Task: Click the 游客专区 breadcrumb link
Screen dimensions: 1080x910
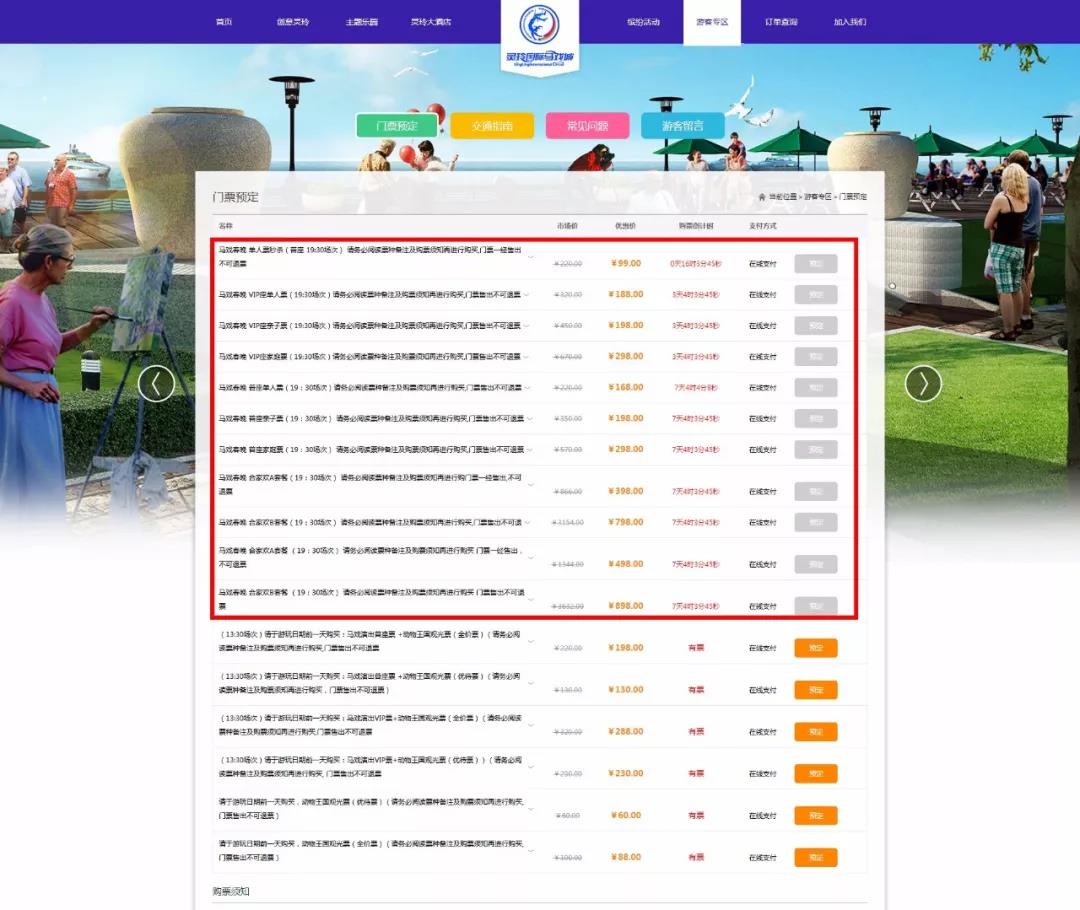Action: (817, 197)
